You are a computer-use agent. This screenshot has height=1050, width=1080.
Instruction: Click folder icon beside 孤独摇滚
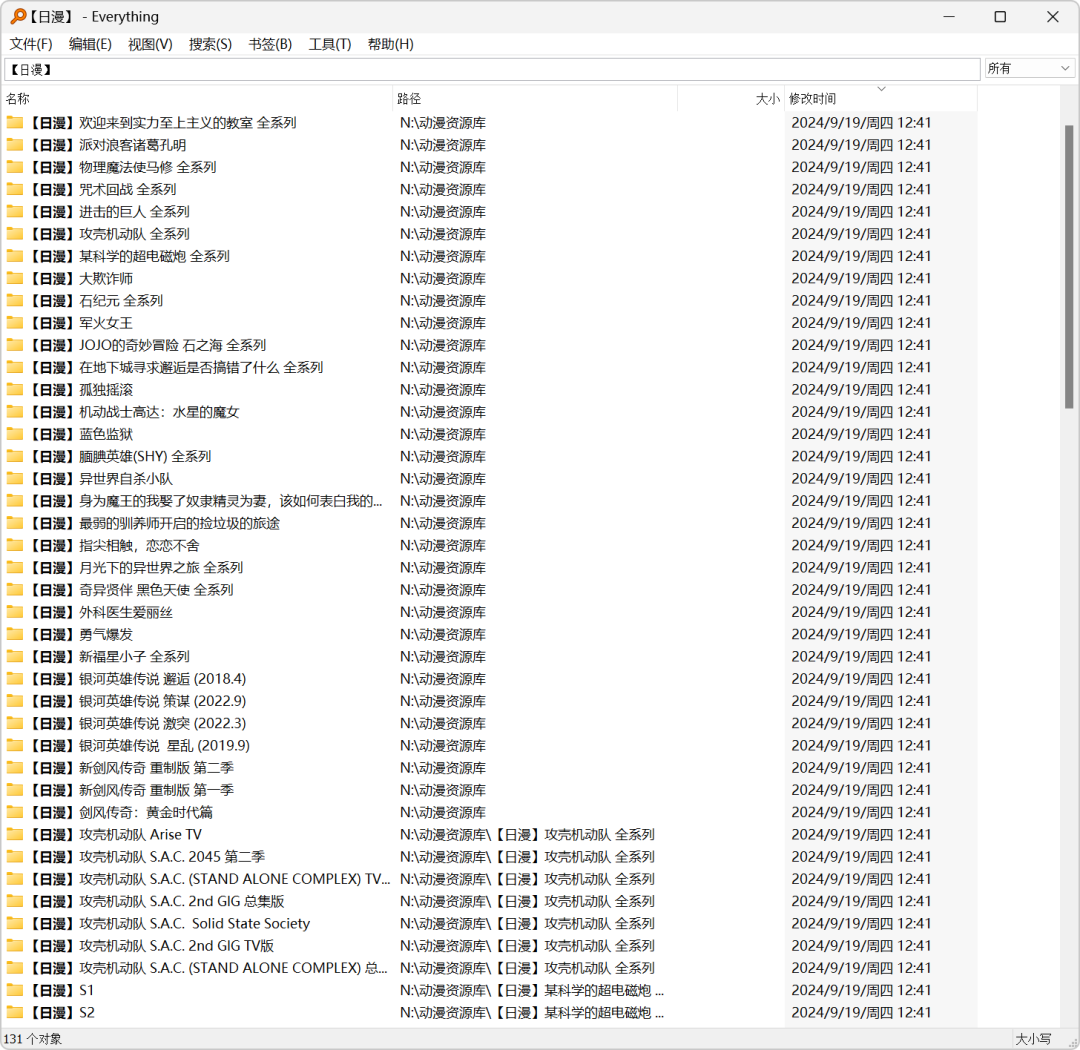[x=14, y=390]
